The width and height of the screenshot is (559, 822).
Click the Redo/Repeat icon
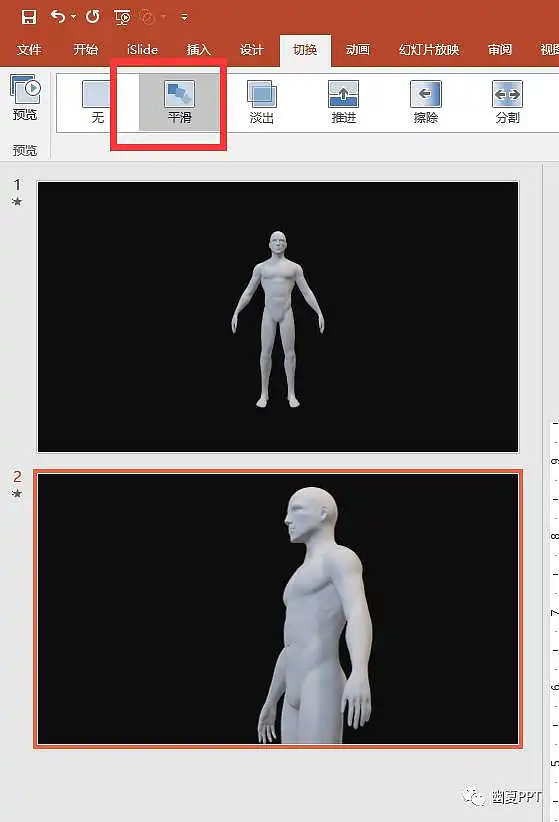(93, 17)
